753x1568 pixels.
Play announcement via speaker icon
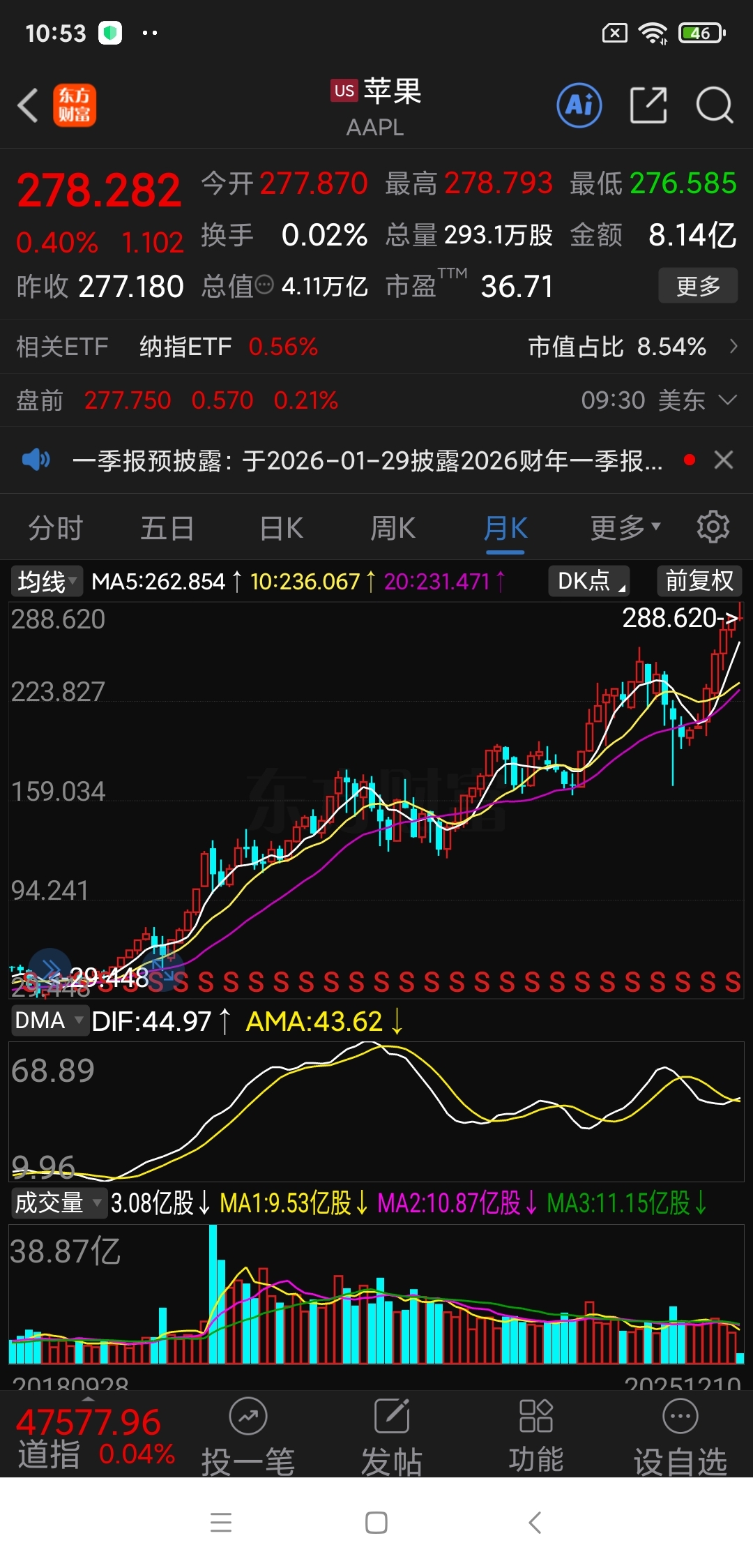pyautogui.click(x=36, y=460)
